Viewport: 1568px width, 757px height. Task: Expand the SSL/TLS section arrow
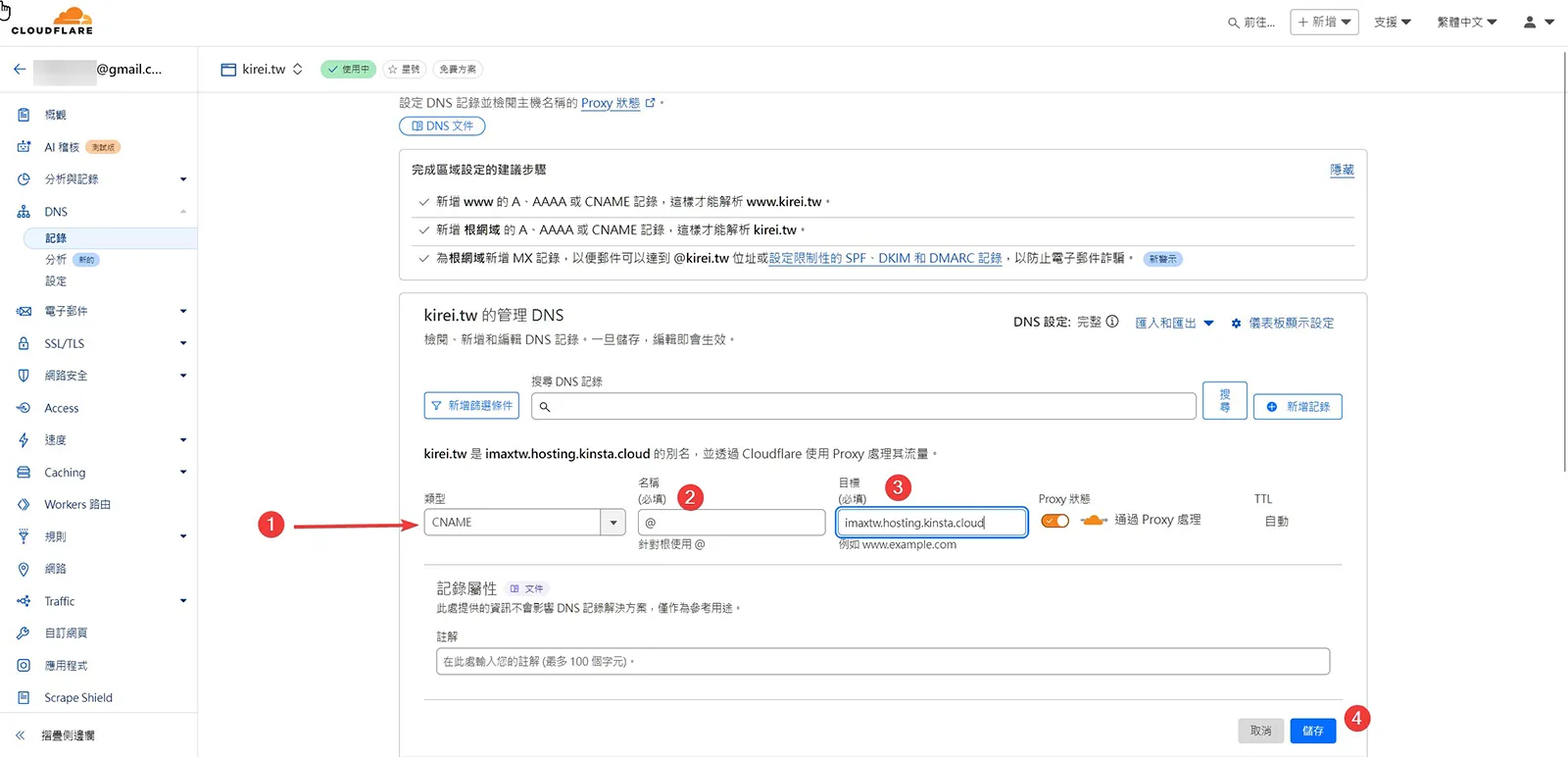(x=183, y=343)
